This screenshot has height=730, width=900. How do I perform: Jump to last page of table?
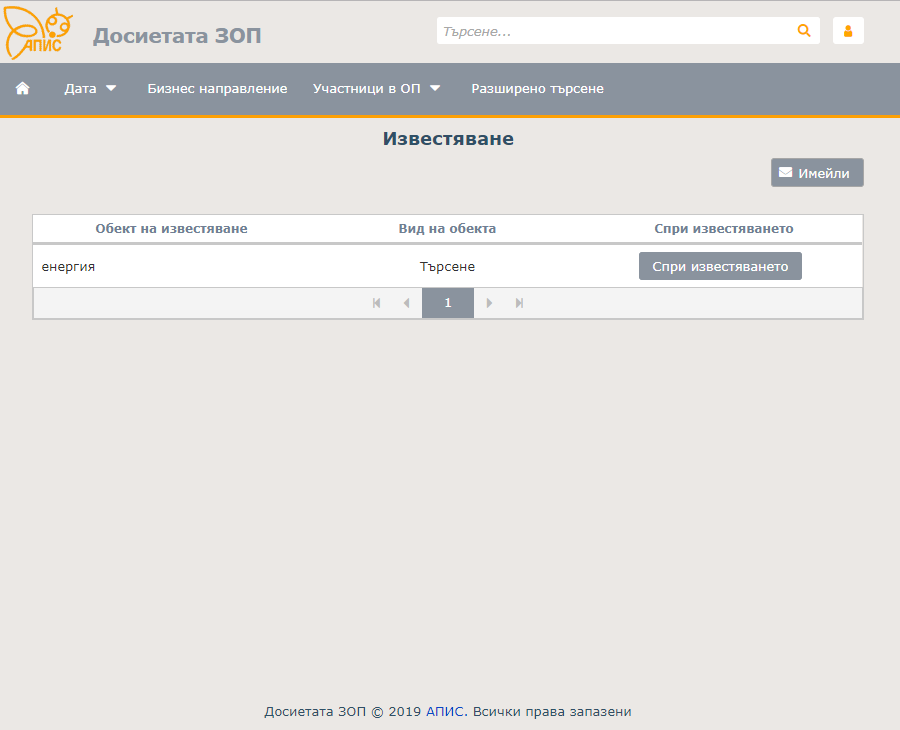(x=519, y=303)
